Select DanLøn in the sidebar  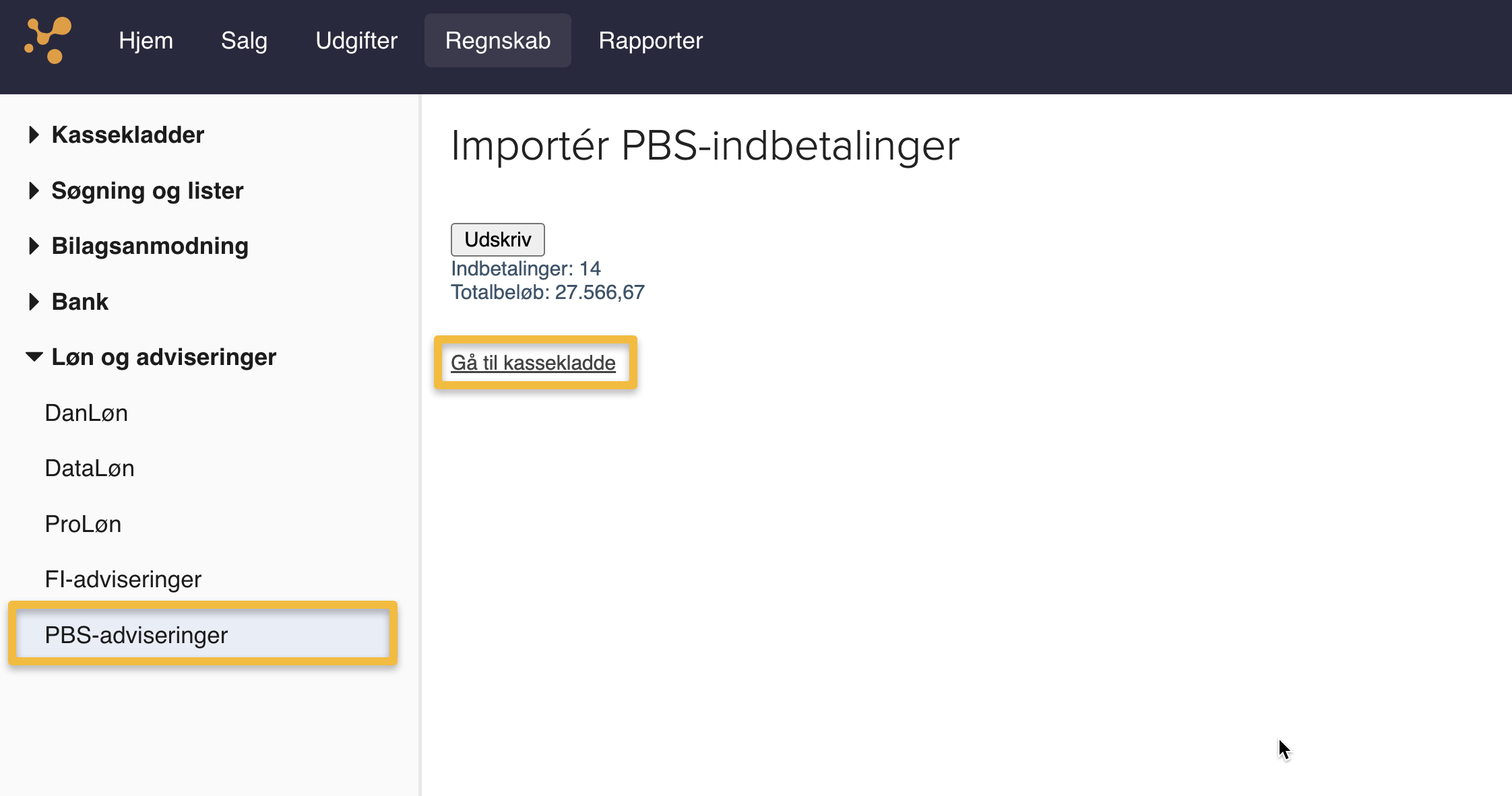86,413
